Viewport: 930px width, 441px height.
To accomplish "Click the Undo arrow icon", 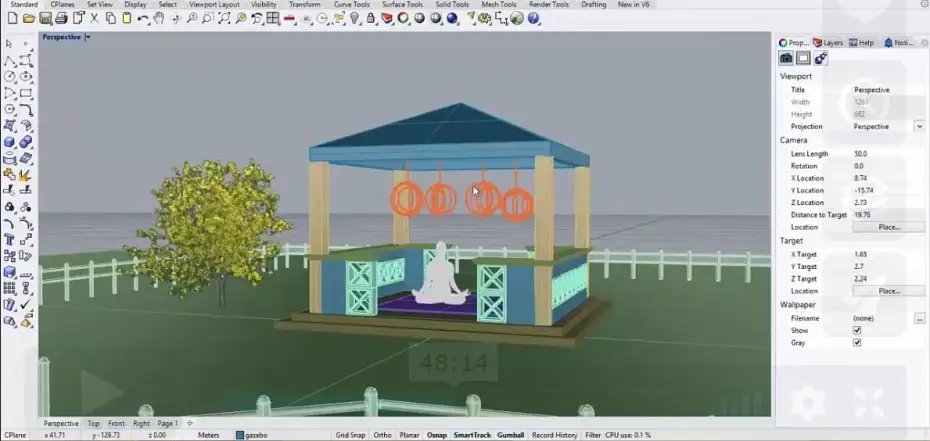I will point(143,18).
